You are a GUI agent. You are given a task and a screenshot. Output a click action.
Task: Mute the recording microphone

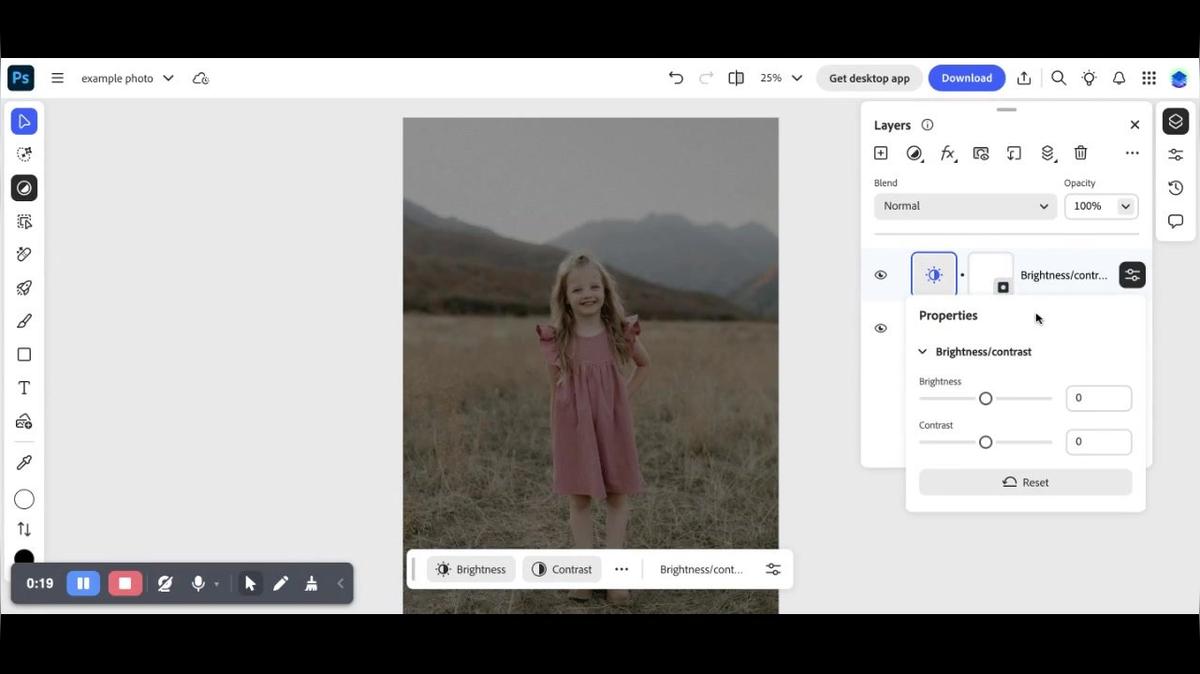point(198,583)
